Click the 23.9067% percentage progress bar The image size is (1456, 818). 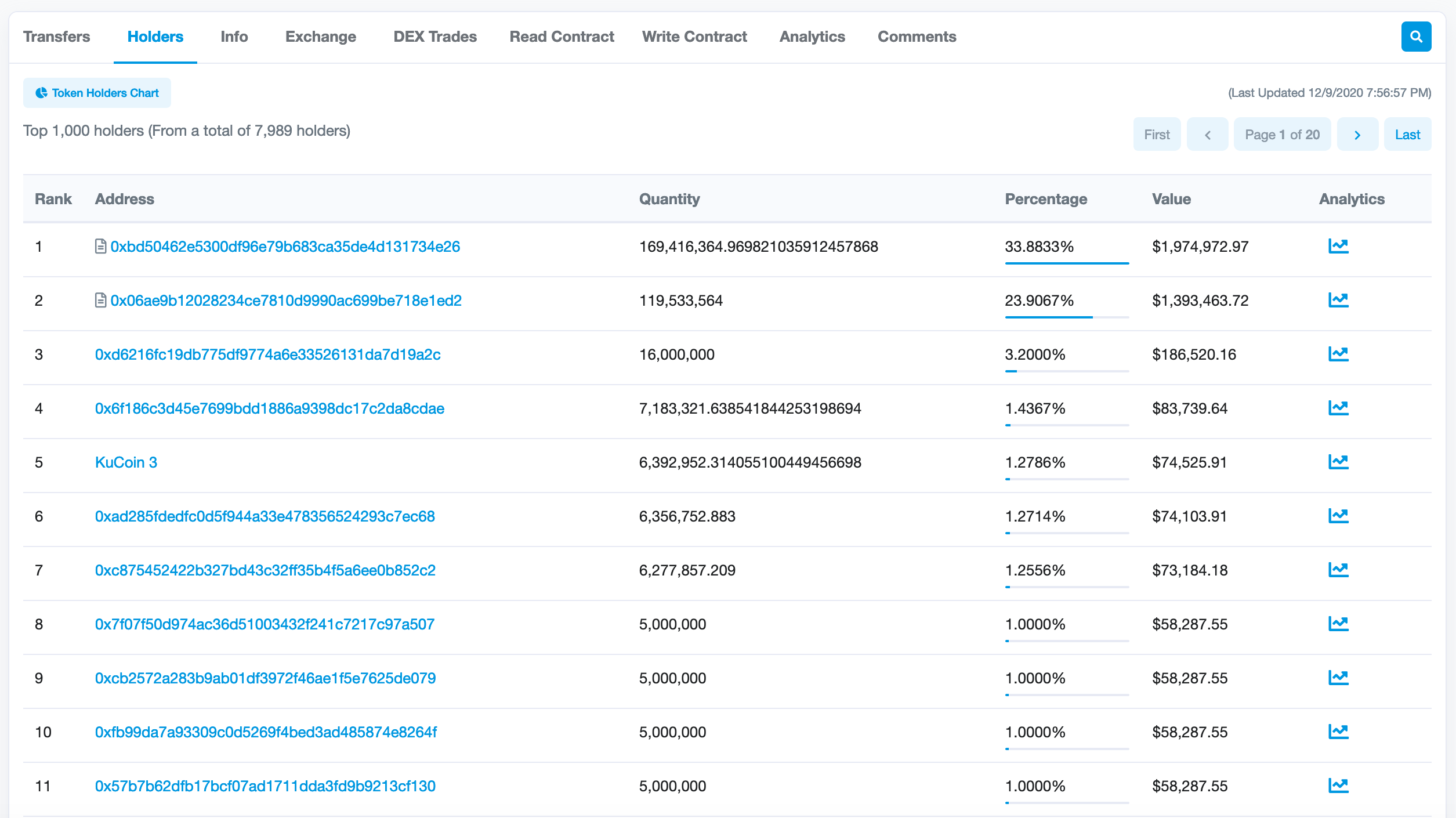tap(1067, 317)
